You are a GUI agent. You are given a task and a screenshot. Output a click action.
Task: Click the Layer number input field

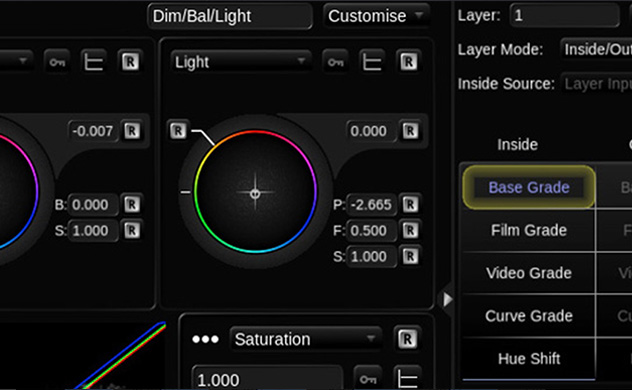pos(564,15)
